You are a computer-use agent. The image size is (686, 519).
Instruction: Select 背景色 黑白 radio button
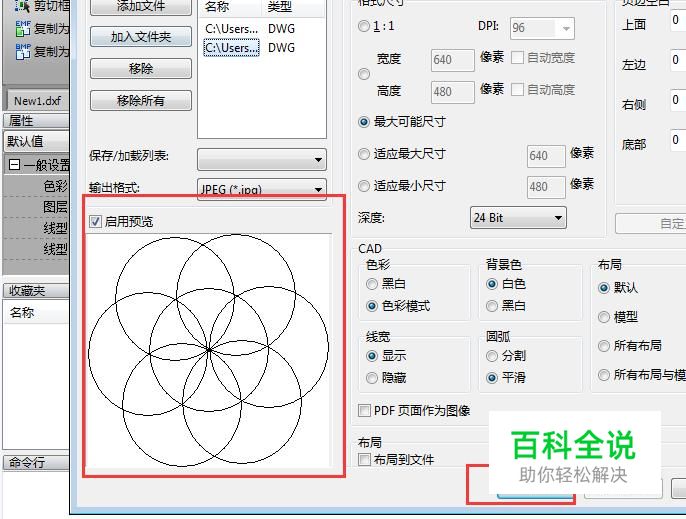pos(492,306)
